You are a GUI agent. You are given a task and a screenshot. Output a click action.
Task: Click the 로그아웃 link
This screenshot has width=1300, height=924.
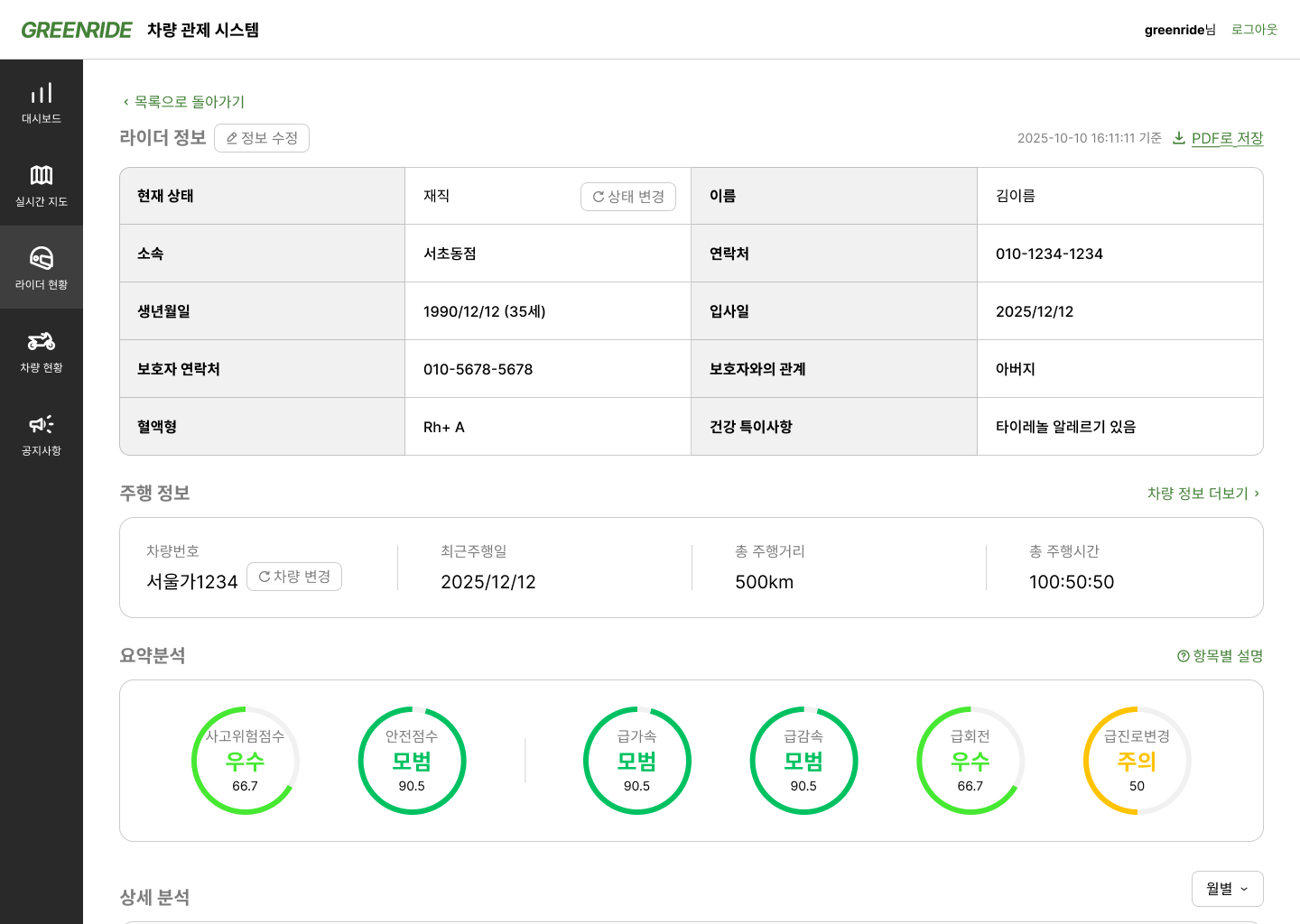click(1254, 30)
